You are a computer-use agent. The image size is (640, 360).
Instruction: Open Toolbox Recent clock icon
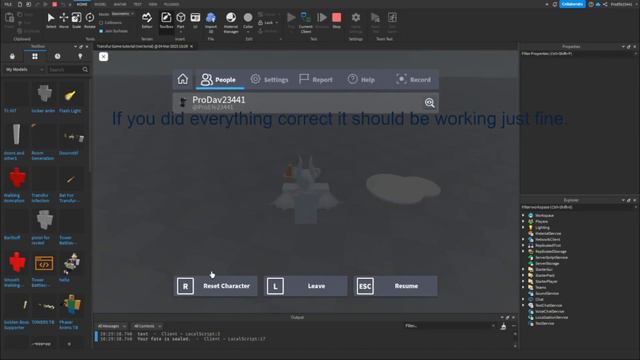click(58, 56)
